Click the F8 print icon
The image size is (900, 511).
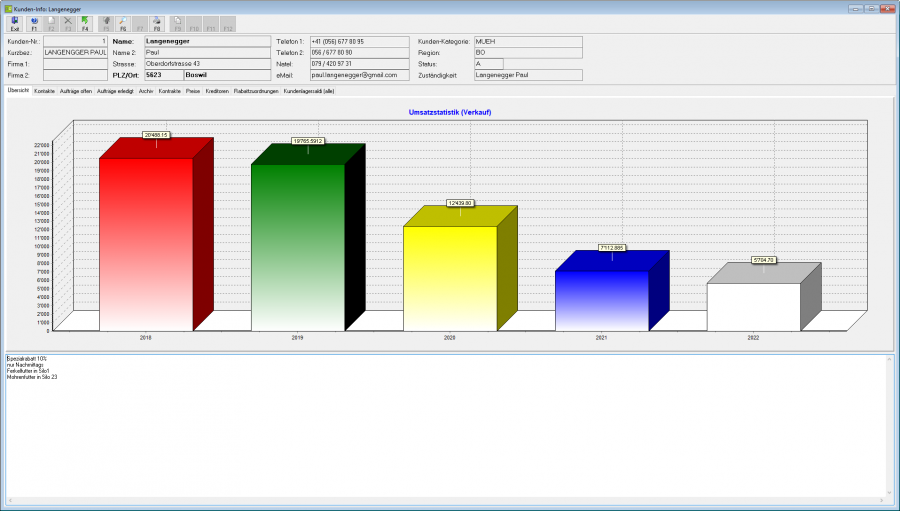157,24
